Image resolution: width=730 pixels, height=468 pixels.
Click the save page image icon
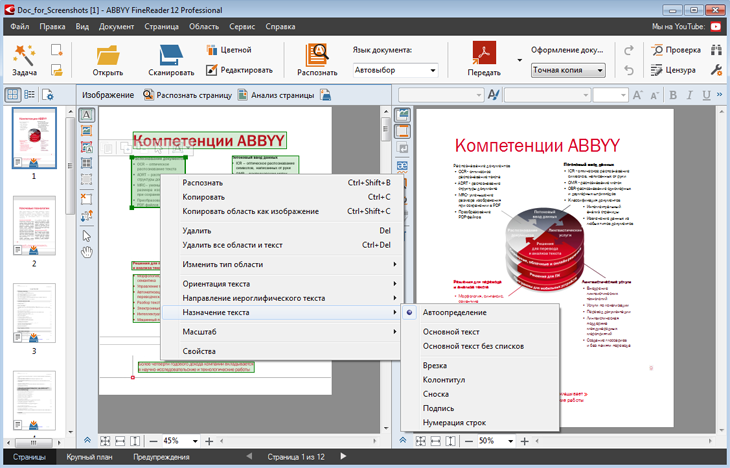coord(326,95)
